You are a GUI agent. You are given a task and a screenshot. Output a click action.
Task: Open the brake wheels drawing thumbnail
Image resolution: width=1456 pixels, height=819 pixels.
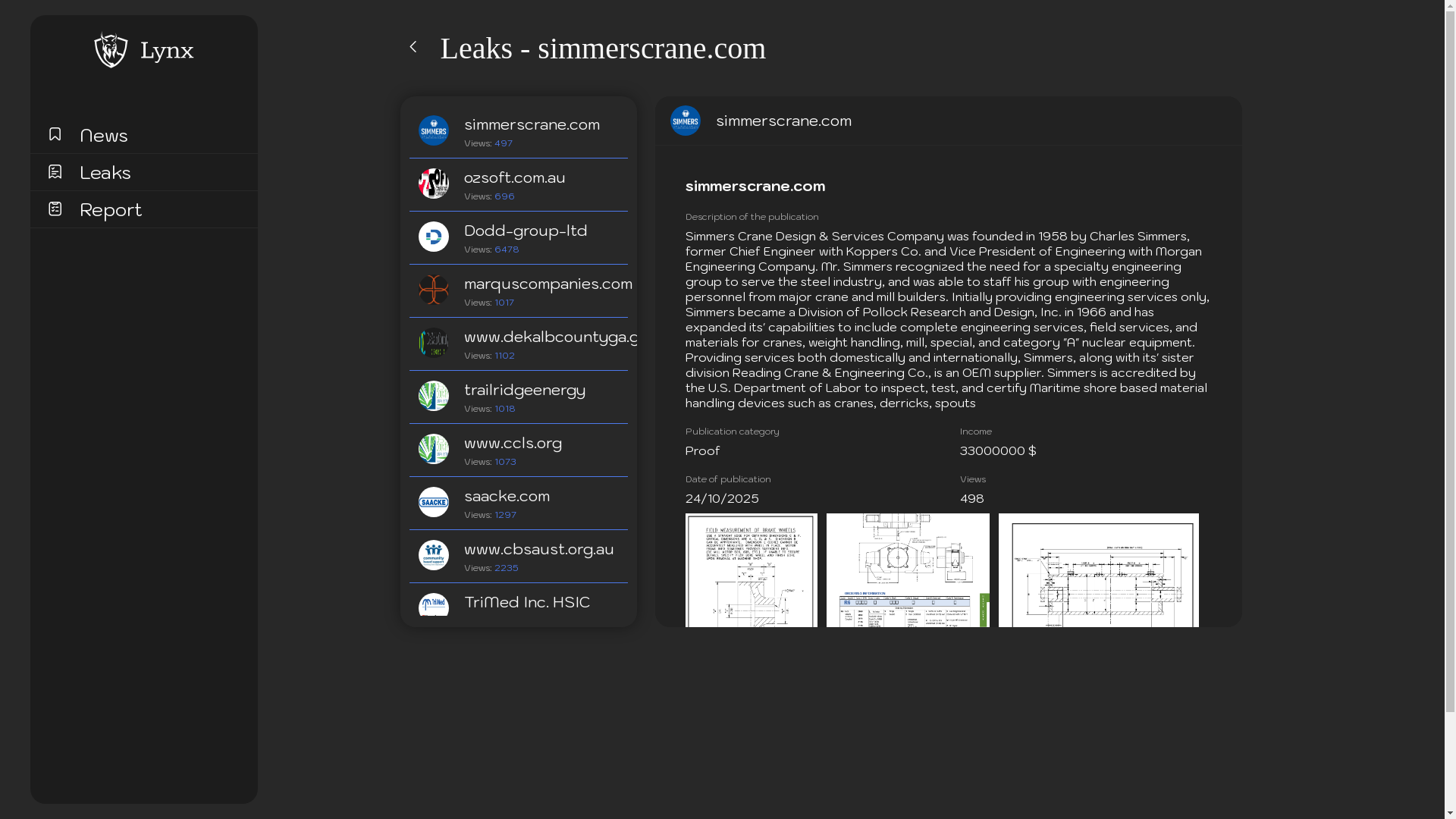(x=751, y=570)
